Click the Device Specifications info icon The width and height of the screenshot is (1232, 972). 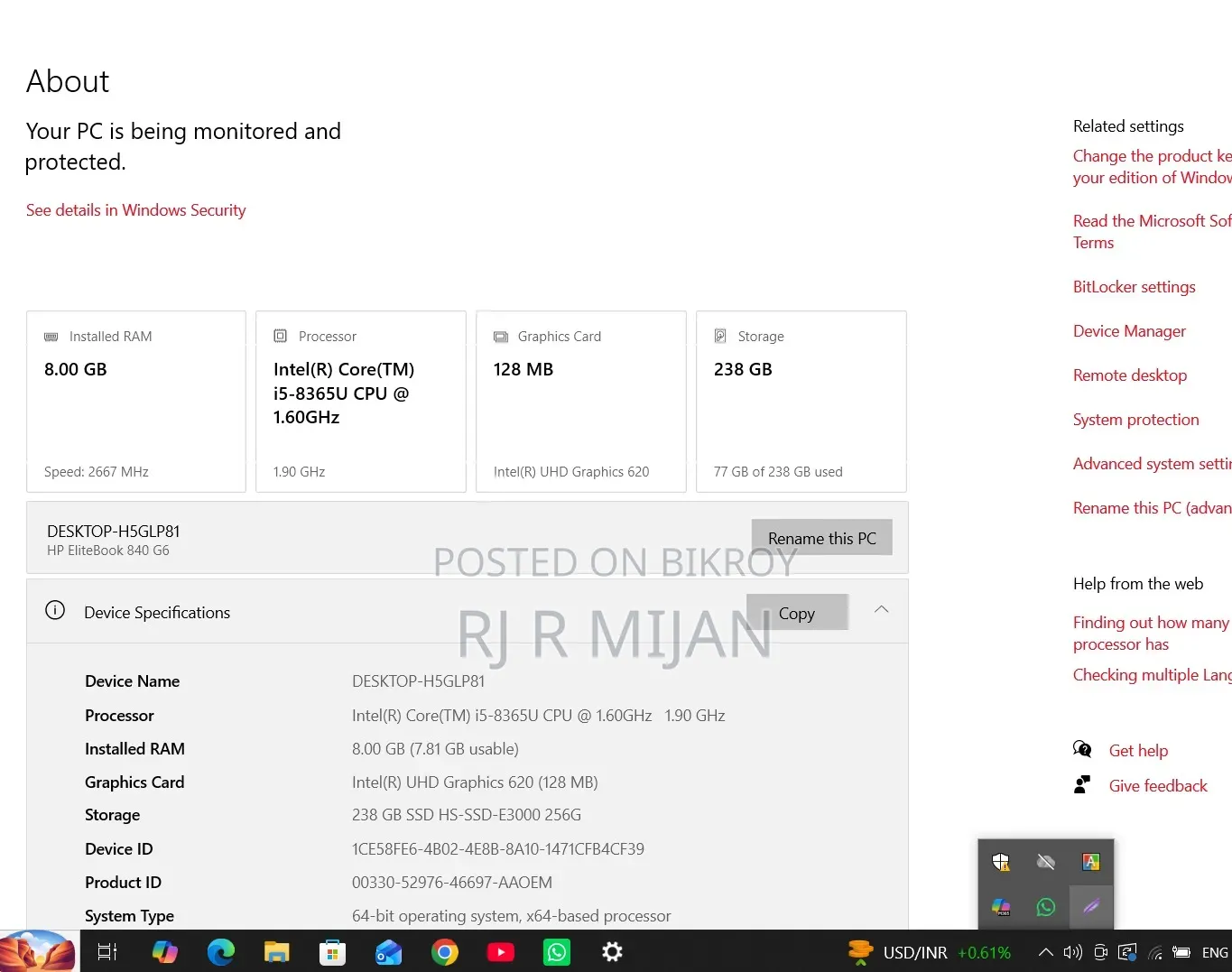click(55, 611)
